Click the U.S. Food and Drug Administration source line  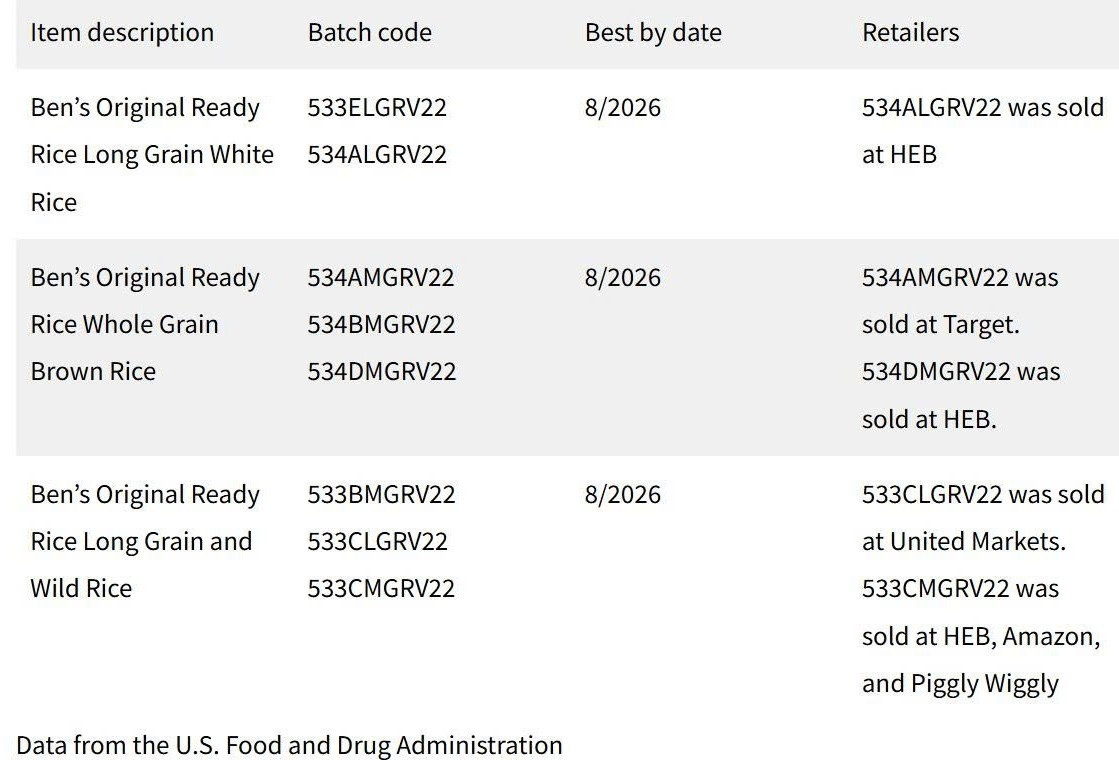pos(289,745)
